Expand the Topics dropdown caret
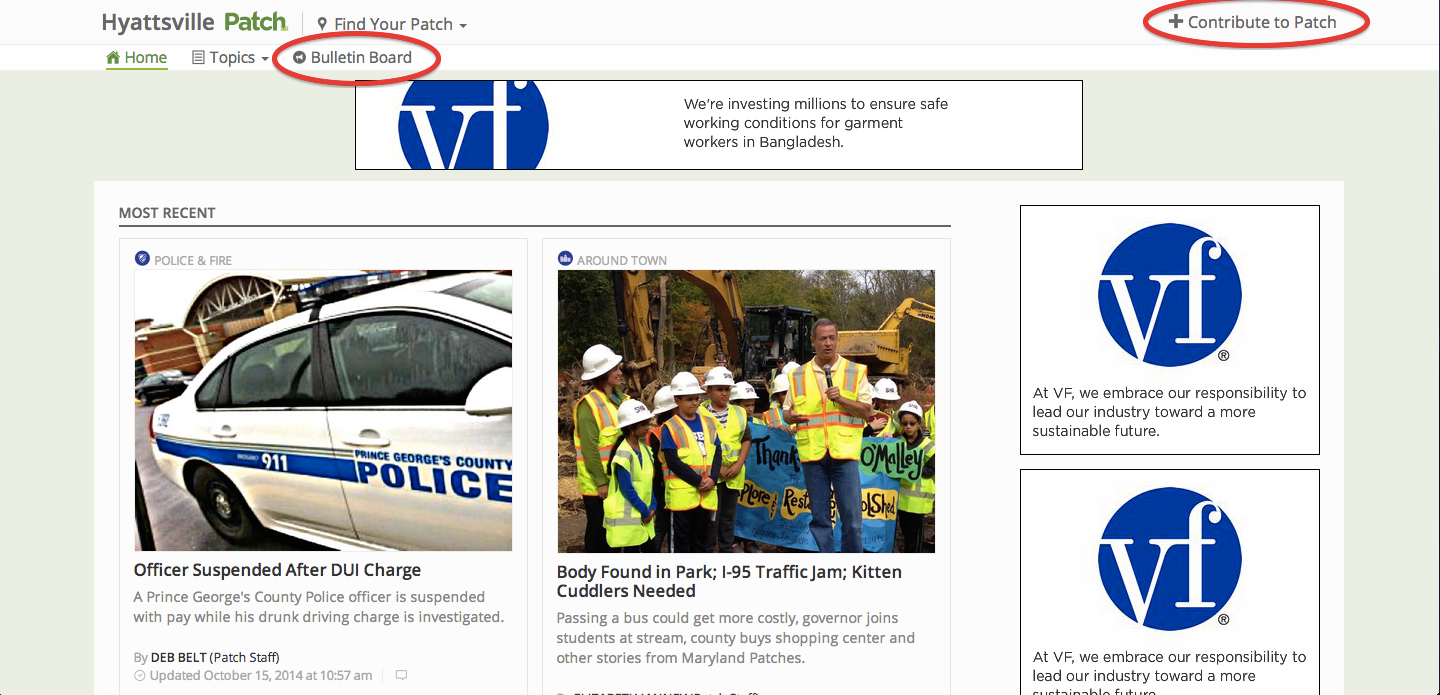Screen dimensions: 1440x695 265,59
